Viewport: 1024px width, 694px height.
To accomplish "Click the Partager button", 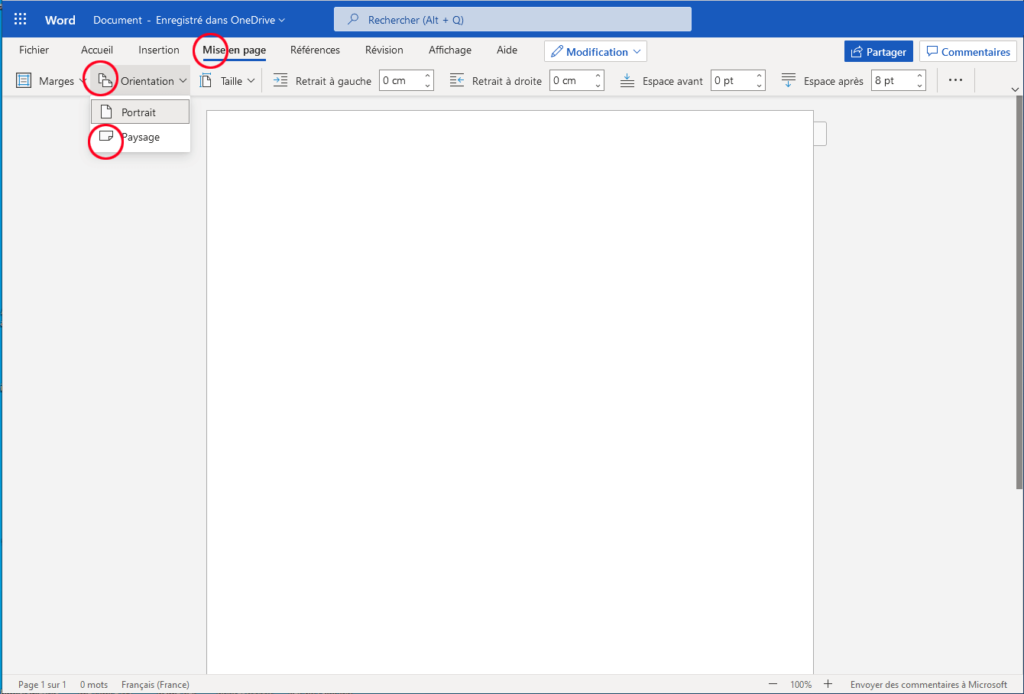I will point(878,52).
